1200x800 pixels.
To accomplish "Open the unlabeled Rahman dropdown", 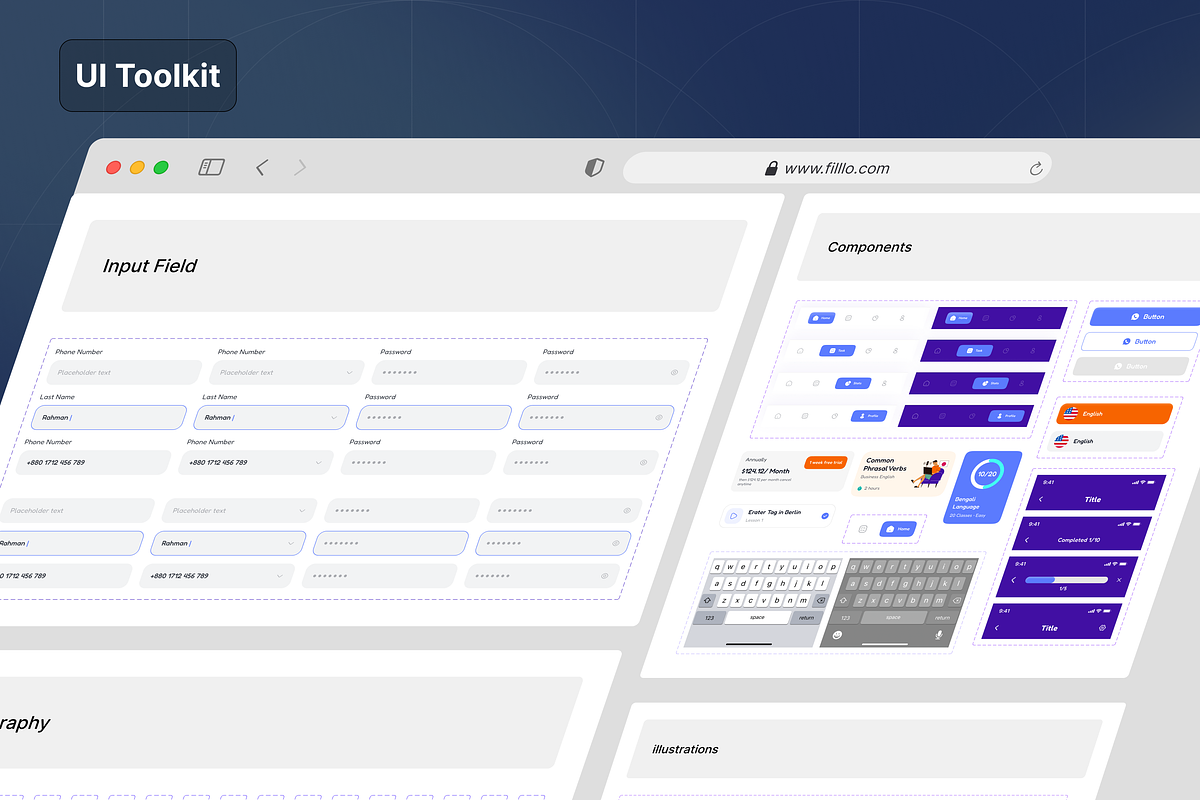I will (229, 543).
